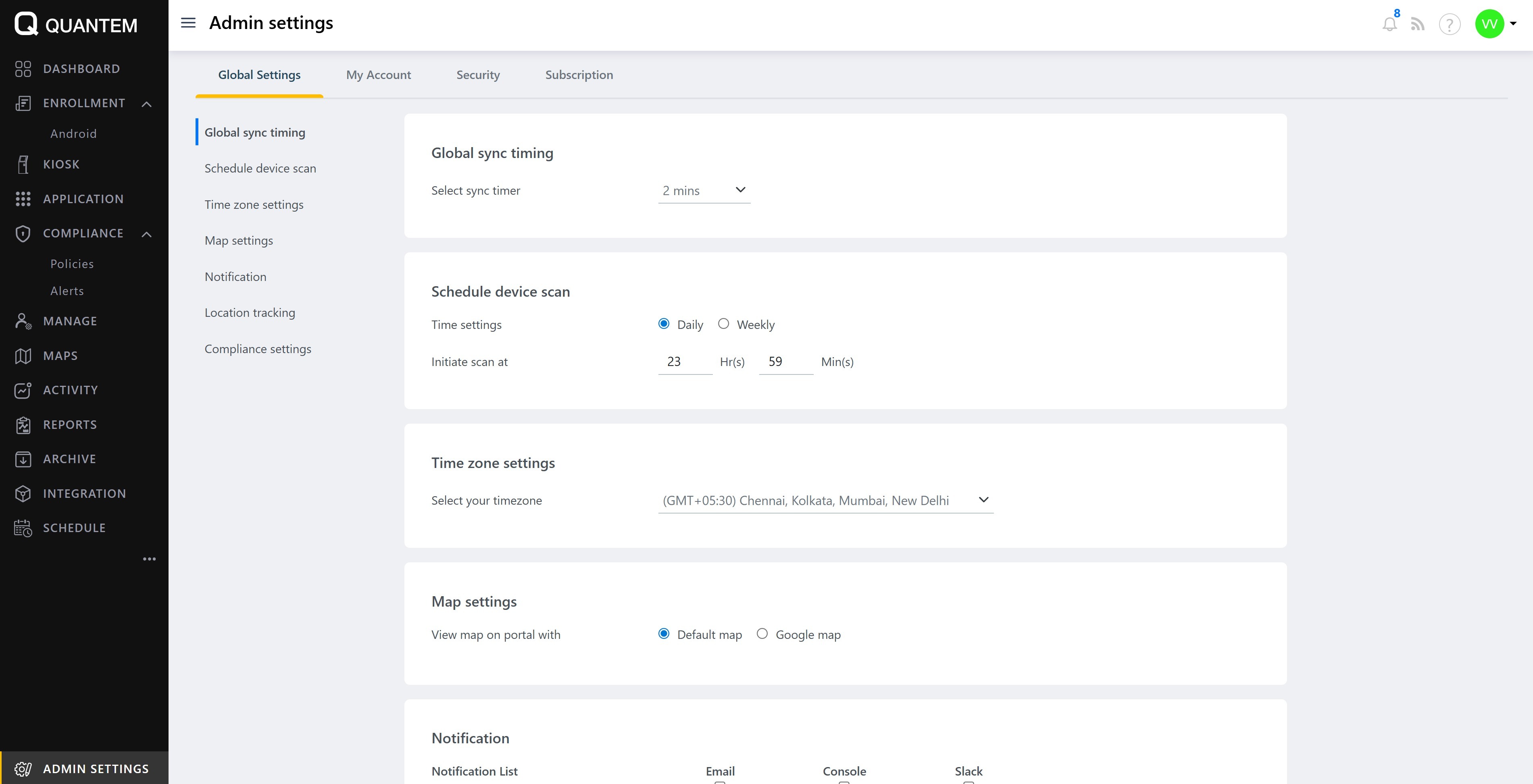Jump to Location tracking section
Viewport: 1533px width, 784px height.
(x=250, y=313)
